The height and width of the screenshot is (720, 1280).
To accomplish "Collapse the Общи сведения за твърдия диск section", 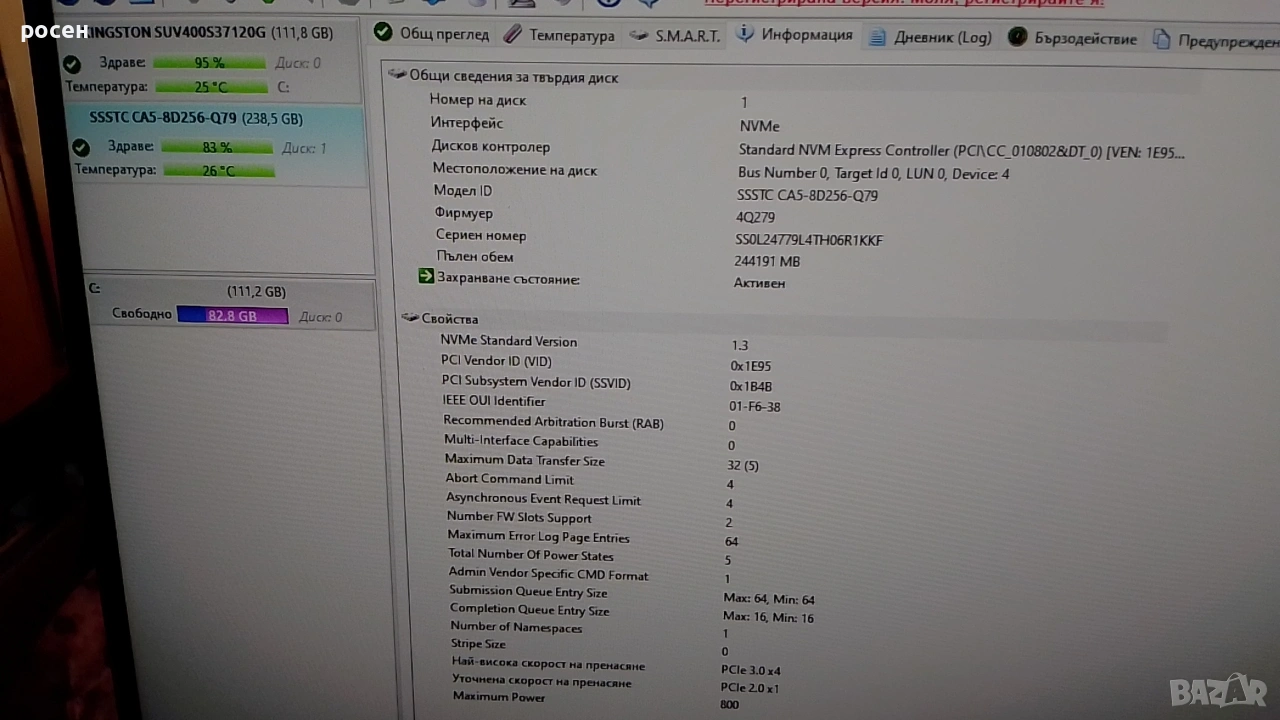I will [396, 75].
